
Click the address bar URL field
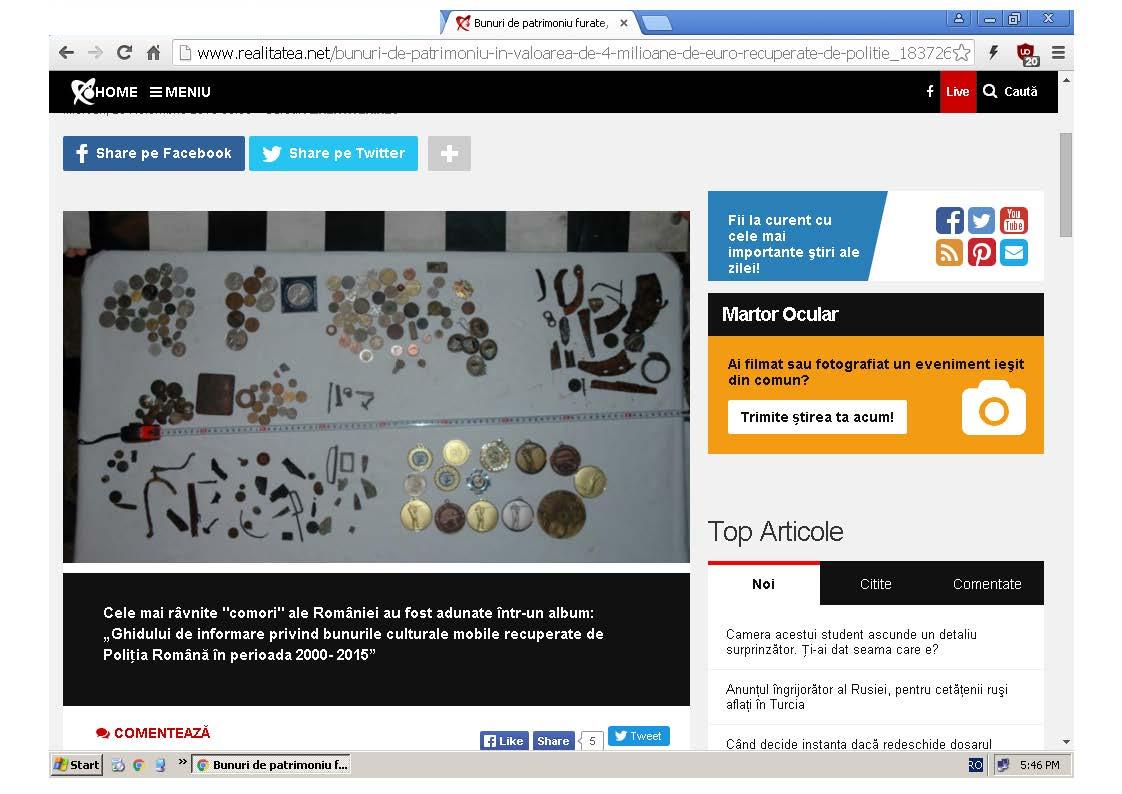point(572,53)
